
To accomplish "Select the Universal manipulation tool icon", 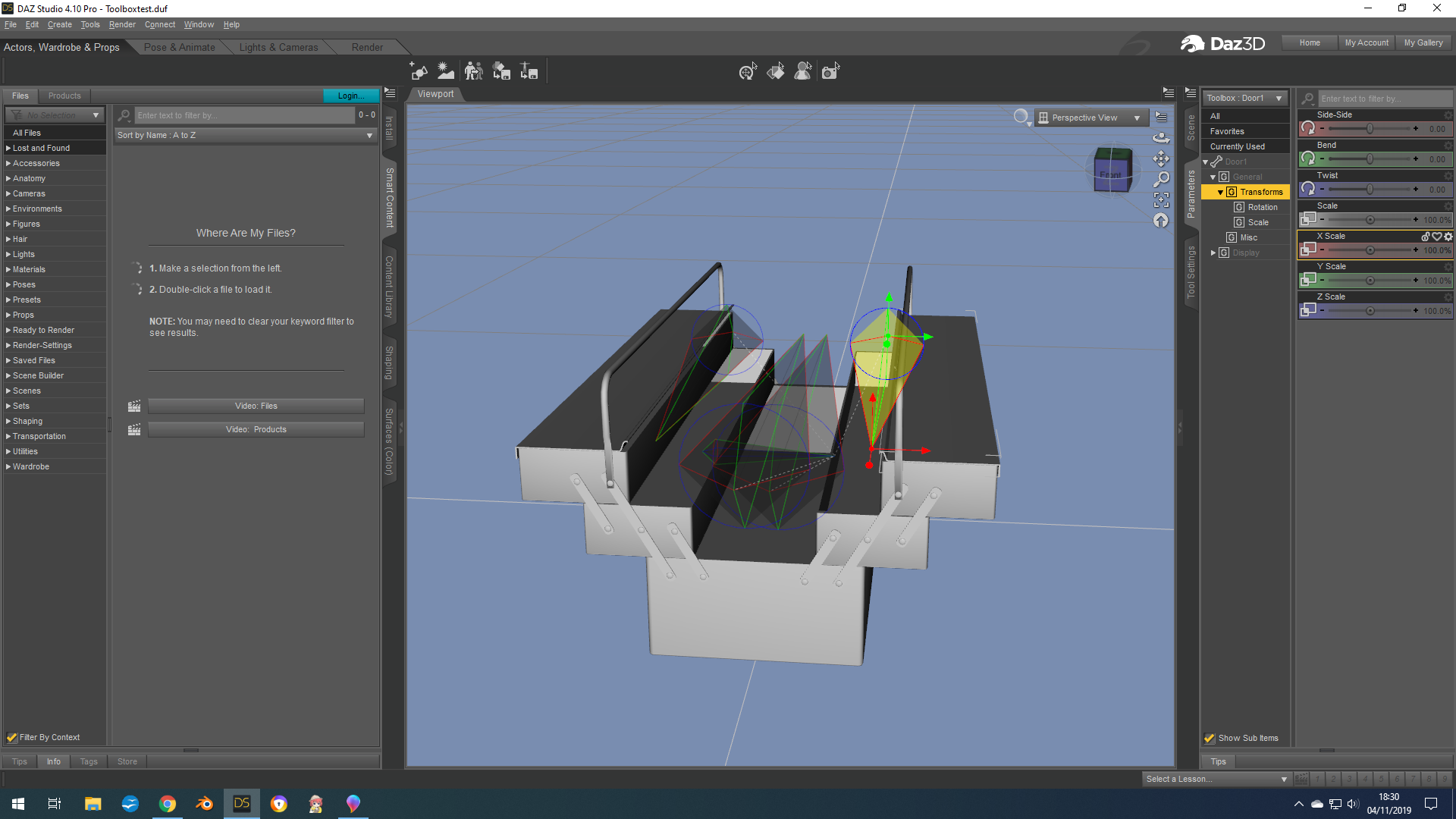I will pyautogui.click(x=748, y=71).
